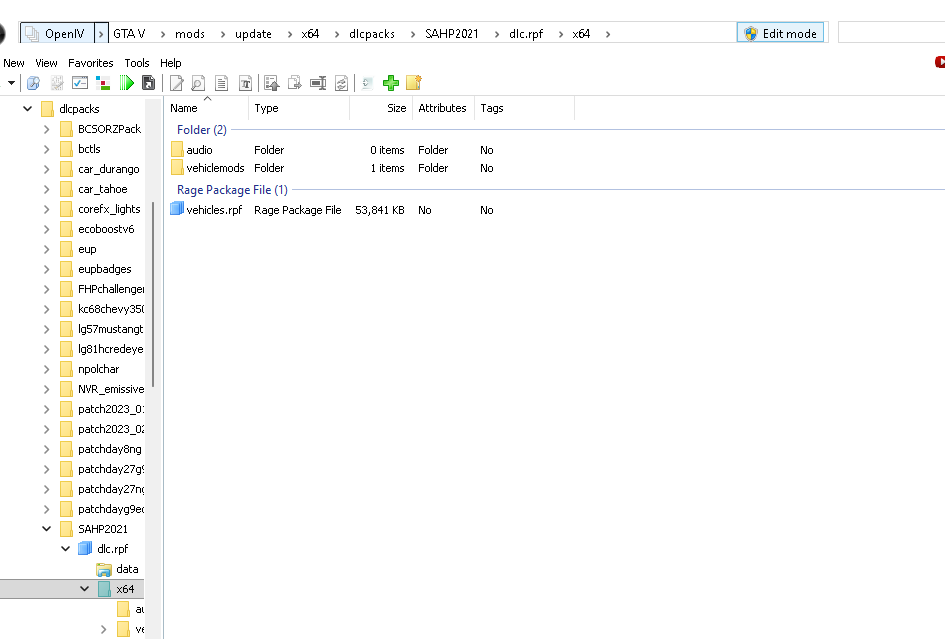
Task: Click the Tags column header
Action: [524, 108]
